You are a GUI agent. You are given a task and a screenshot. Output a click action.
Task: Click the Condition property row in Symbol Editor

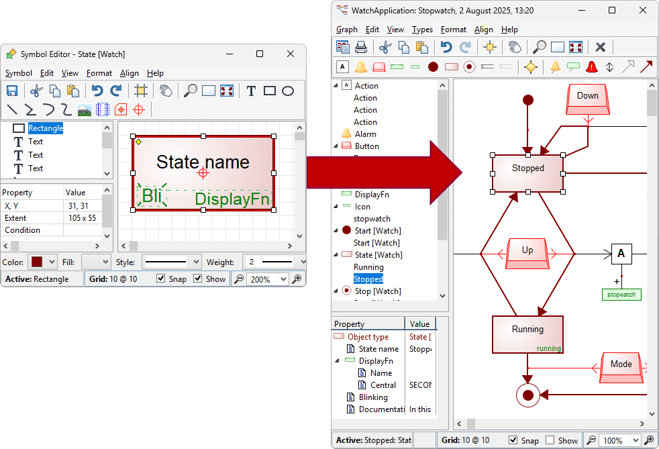[52, 230]
